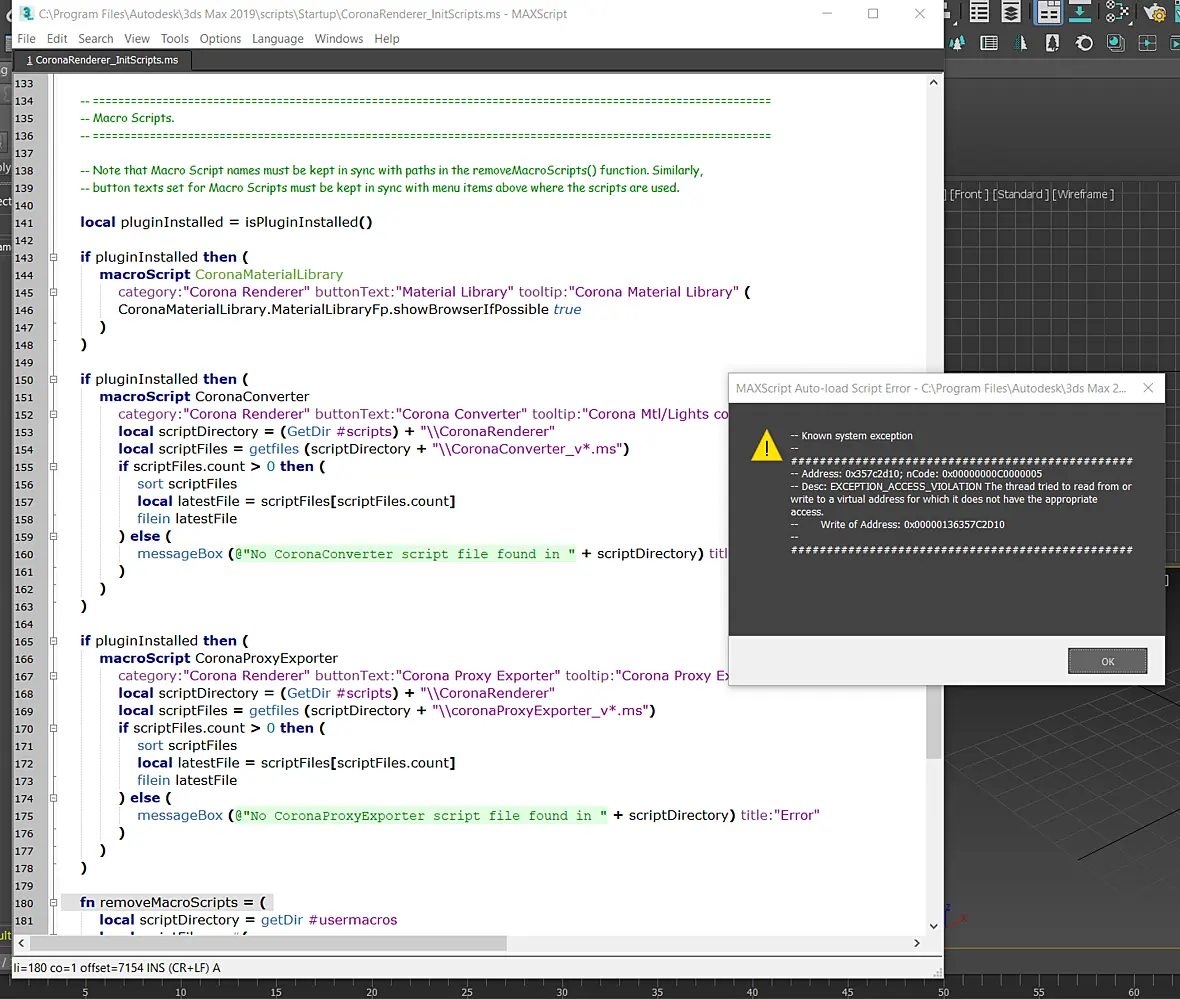The width and height of the screenshot is (1180, 999).
Task: Collapse the code fold at line 145
Action: (x=53, y=292)
